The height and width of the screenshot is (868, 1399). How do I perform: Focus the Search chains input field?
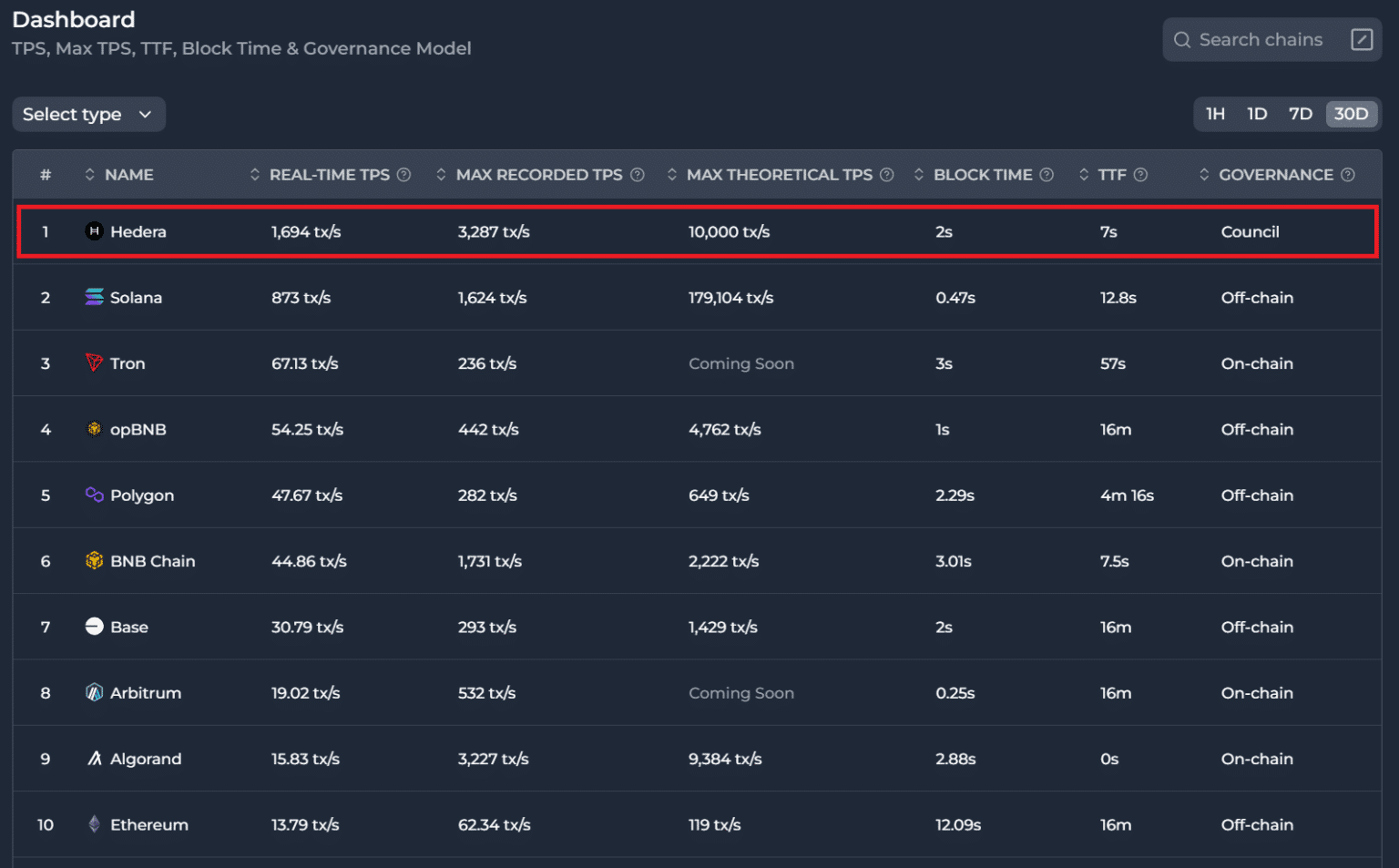(x=1260, y=39)
